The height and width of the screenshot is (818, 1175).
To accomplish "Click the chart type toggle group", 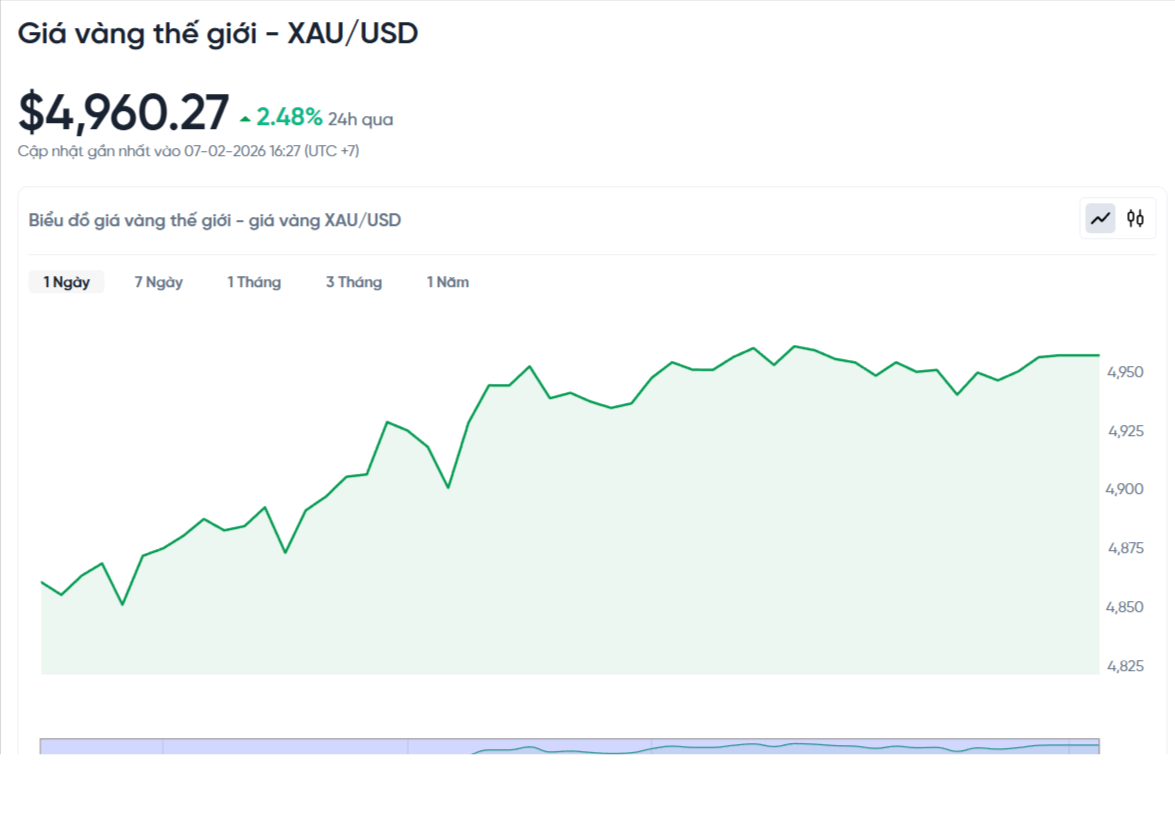I will pyautogui.click(x=1116, y=218).
